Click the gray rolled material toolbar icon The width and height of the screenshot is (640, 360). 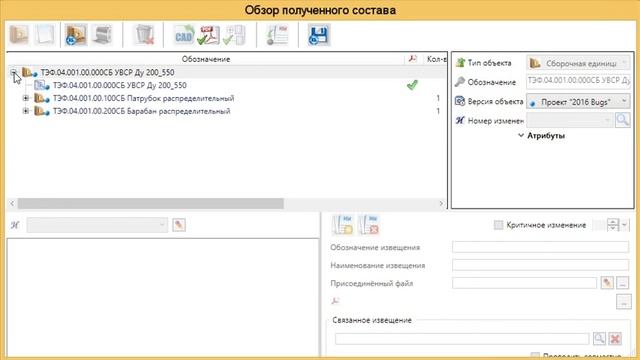point(102,35)
